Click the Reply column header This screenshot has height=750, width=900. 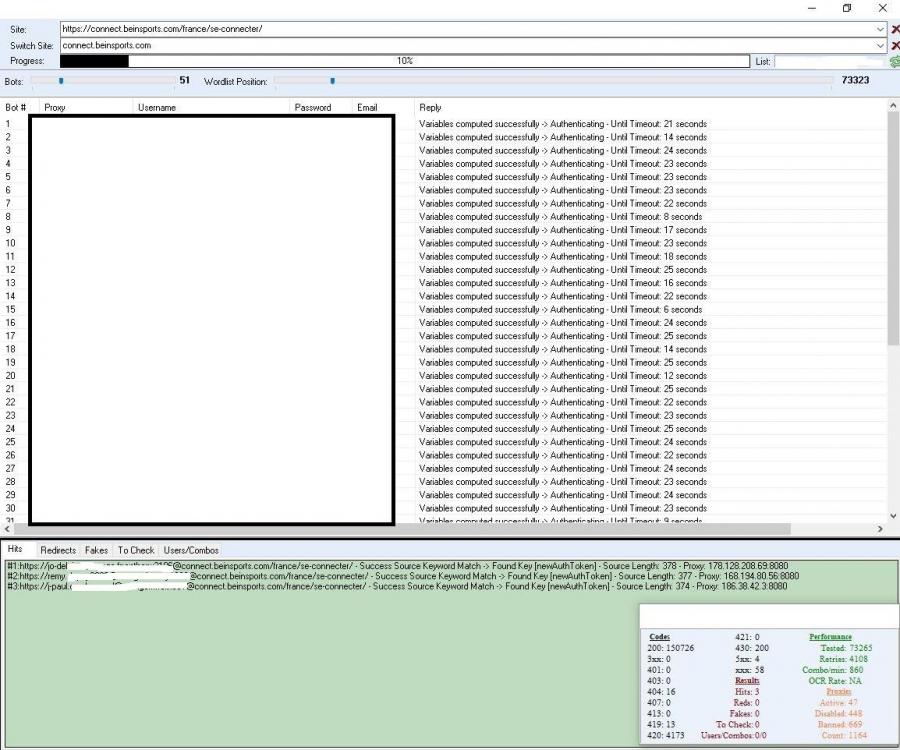pyautogui.click(x=430, y=107)
